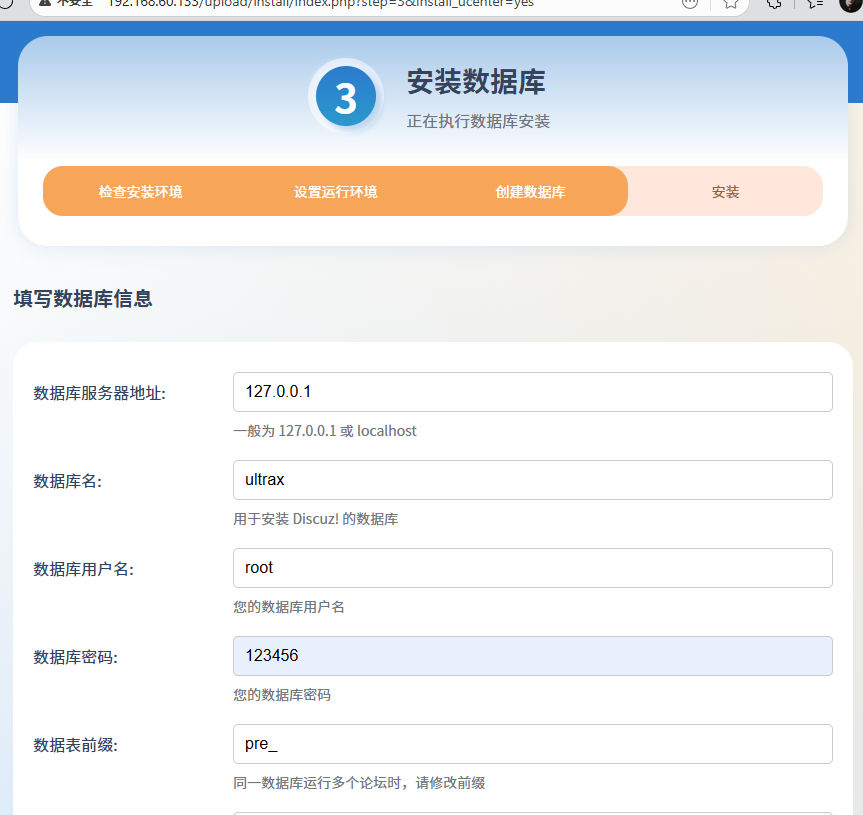Click the 数据库用户名: label
Screen dimensions: 863x815
pyautogui.click(x=84, y=569)
